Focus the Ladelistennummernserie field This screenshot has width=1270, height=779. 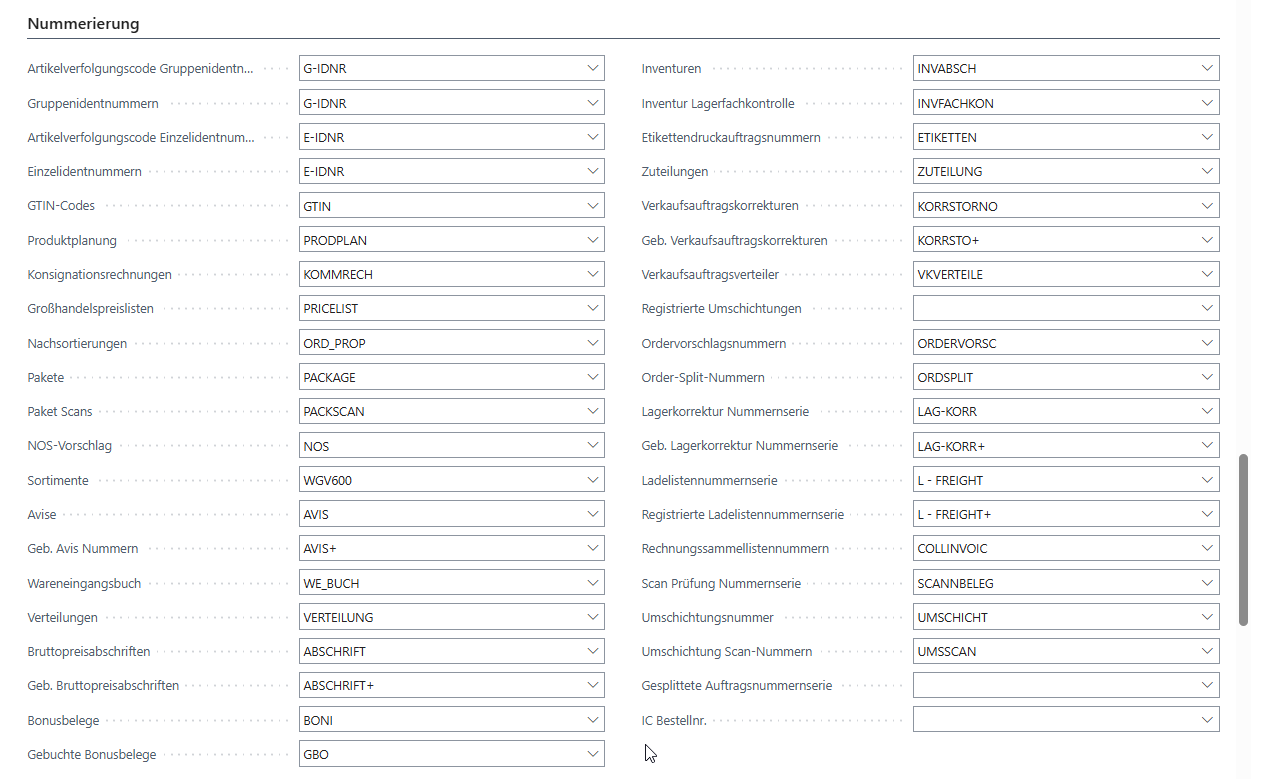click(x=1055, y=480)
